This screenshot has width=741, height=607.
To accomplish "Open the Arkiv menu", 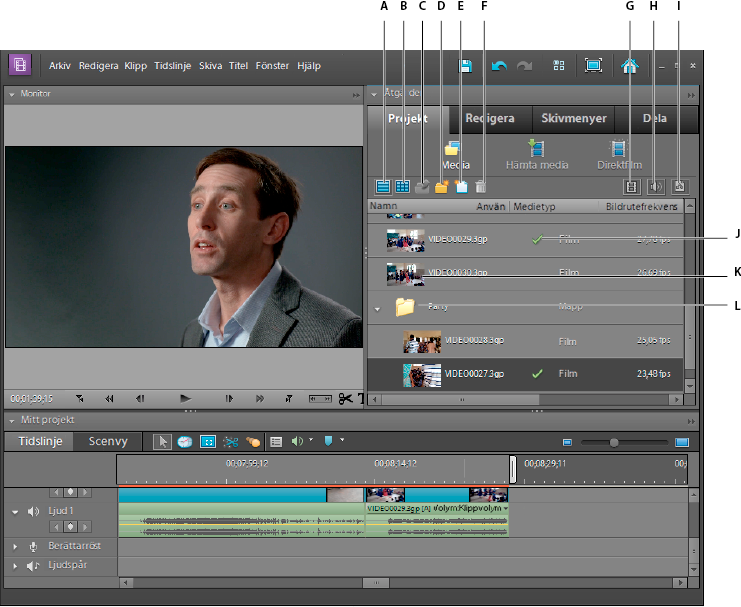I will tap(60, 66).
